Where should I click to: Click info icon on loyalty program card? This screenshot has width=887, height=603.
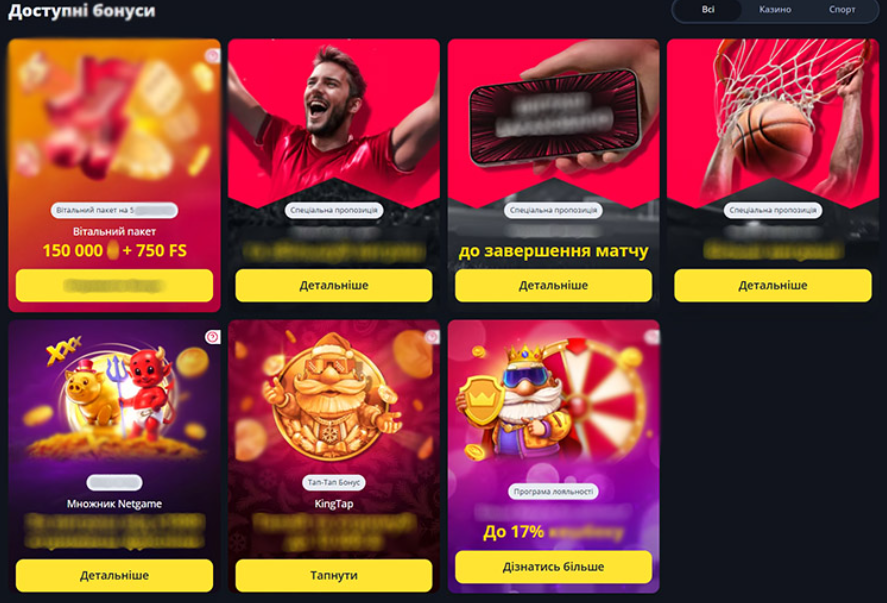(652, 337)
